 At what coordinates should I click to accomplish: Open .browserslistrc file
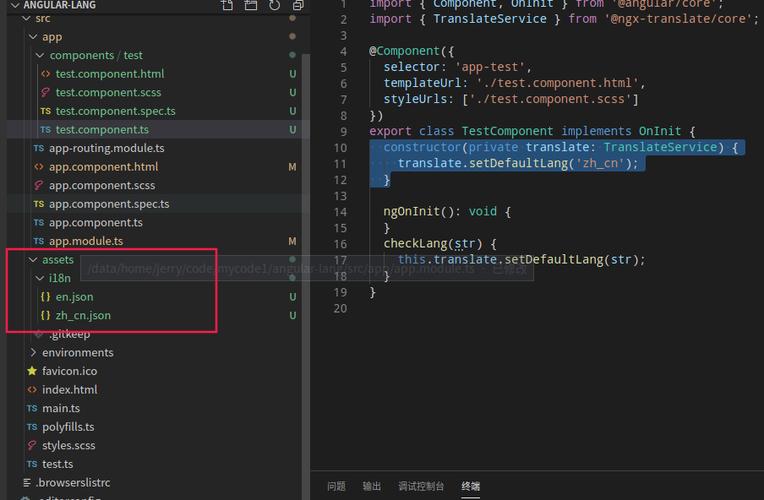[x=73, y=482]
